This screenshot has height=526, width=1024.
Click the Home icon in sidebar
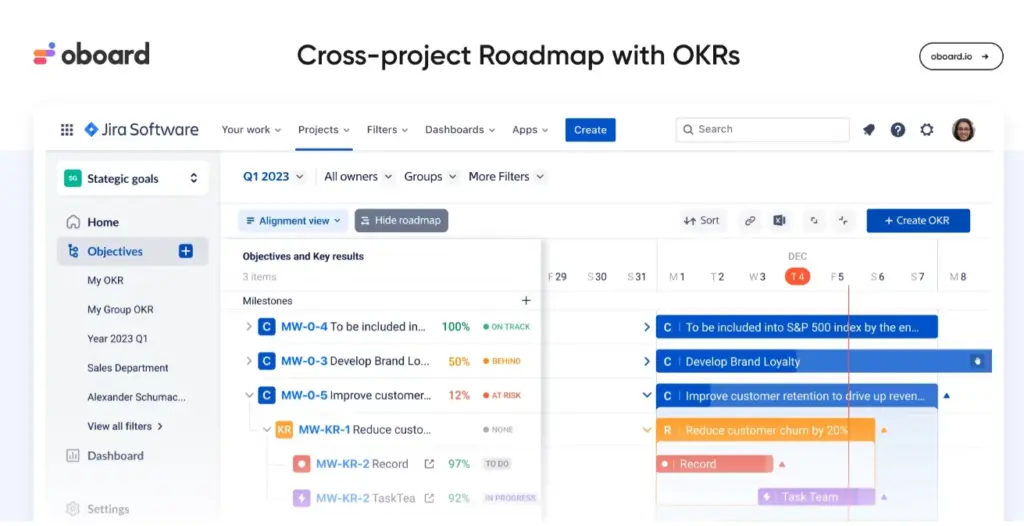[x=73, y=222]
